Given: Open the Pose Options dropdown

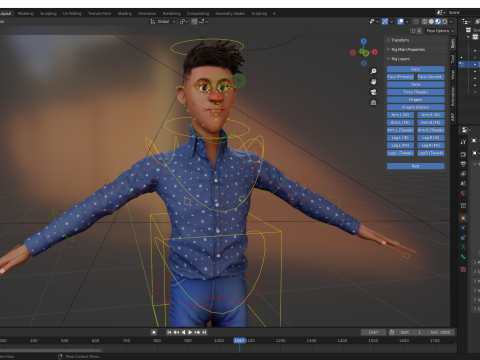Looking at the screenshot, I should 440,31.
